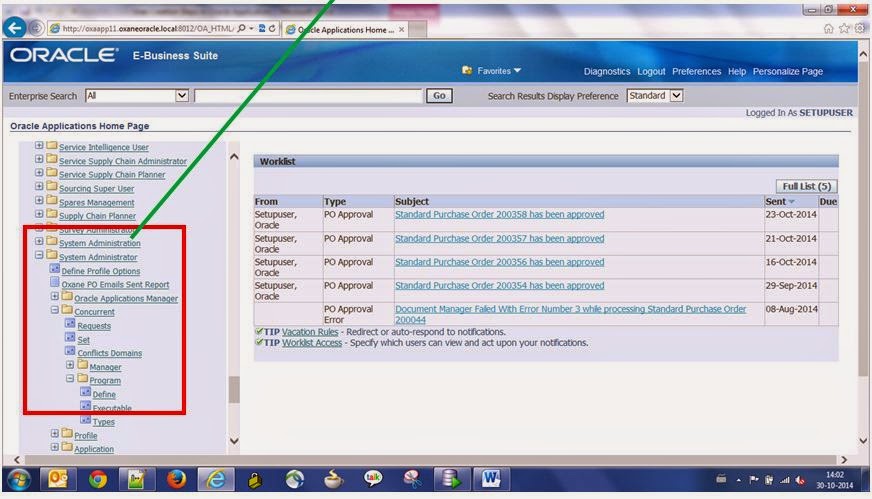Click the network signal tray icon
Screen dimensions: 872x499
coord(785,480)
